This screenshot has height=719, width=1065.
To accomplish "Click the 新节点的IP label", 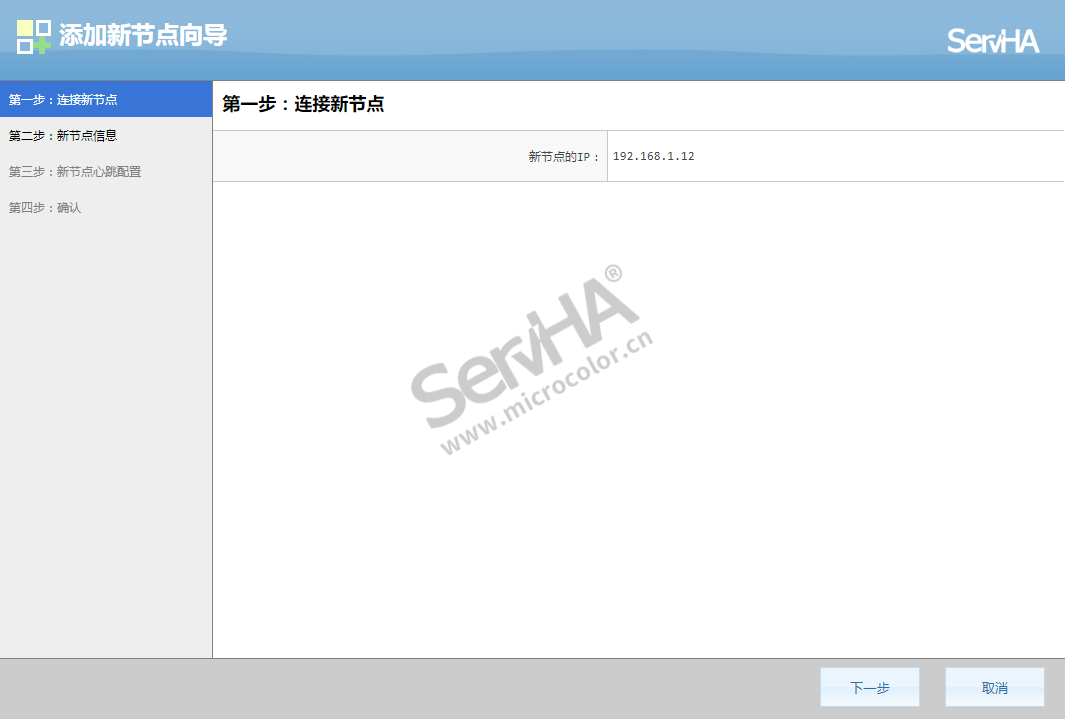I will (x=564, y=157).
